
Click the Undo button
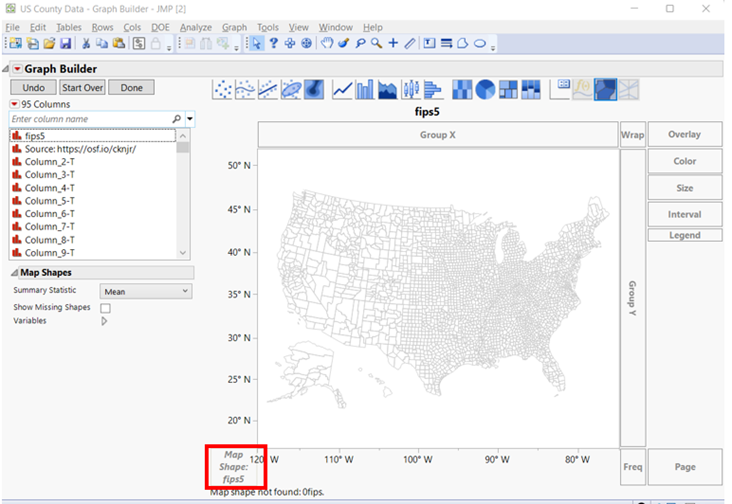click(x=34, y=88)
